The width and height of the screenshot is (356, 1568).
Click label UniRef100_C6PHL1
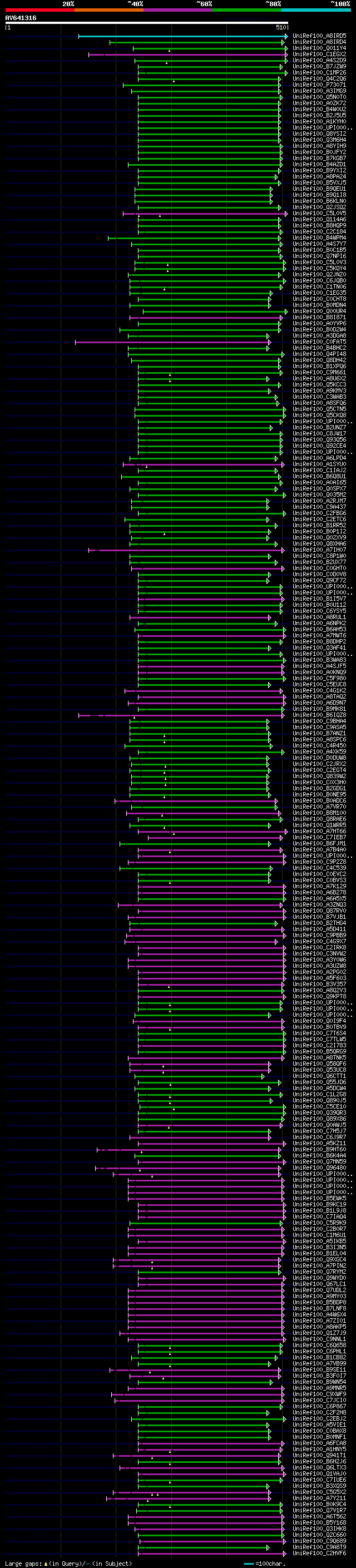pos(319,1351)
